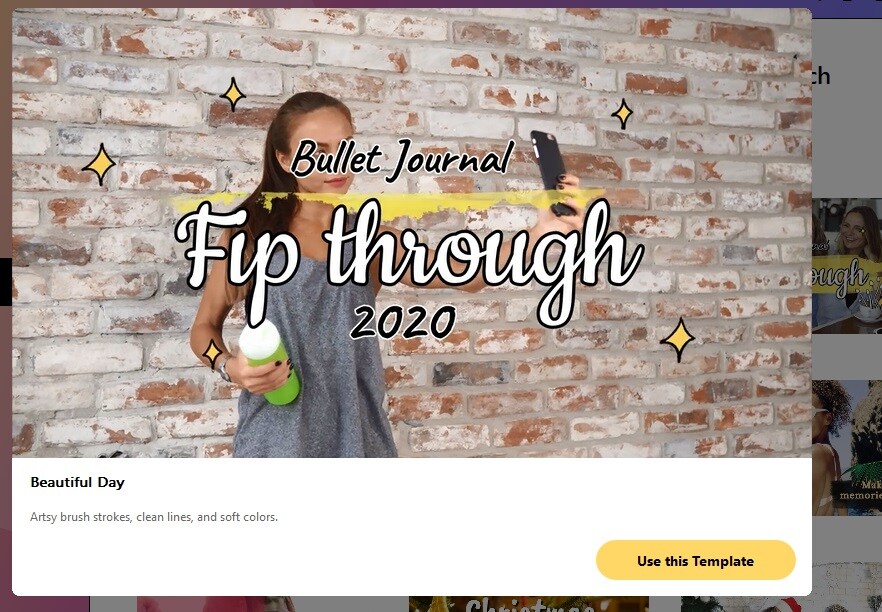
Task: Open the Make memories template thumbnail
Action: click(847, 448)
